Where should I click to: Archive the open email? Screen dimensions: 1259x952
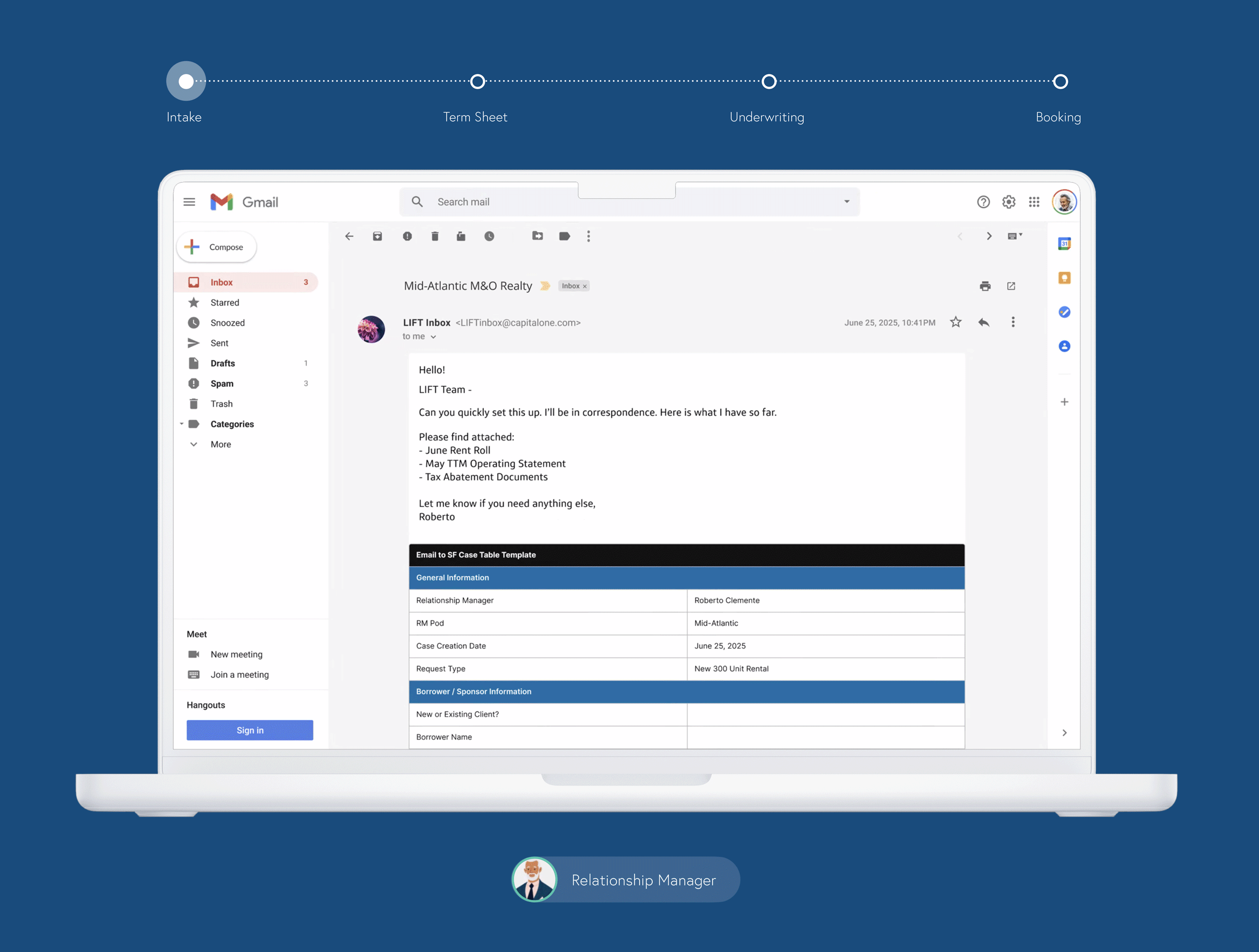pos(377,236)
